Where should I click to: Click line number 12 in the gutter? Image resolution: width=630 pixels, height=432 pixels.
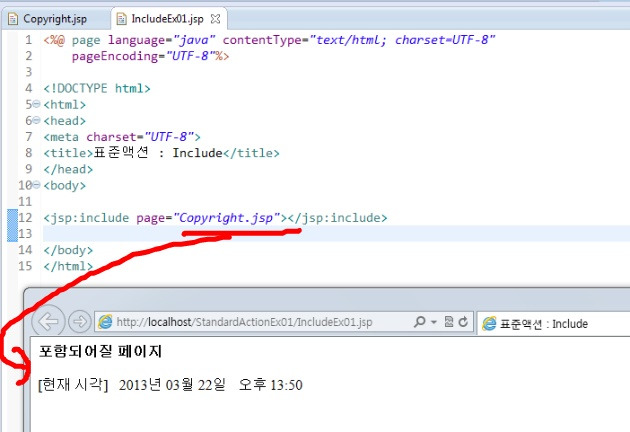[25, 218]
